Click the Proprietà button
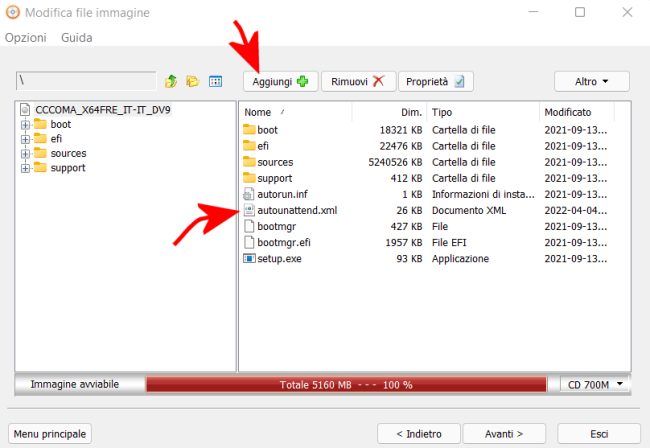Screen dimensions: 650x448 point(436,82)
